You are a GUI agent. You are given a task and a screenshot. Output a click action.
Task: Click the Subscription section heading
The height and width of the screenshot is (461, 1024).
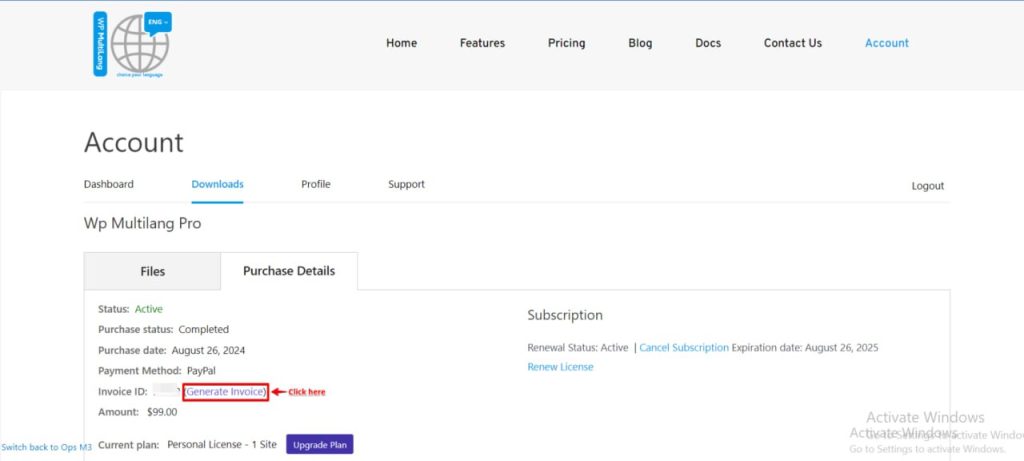pos(565,315)
